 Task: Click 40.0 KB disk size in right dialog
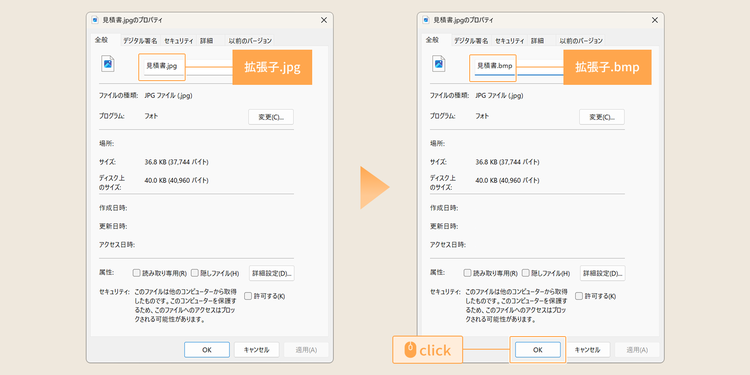point(507,180)
